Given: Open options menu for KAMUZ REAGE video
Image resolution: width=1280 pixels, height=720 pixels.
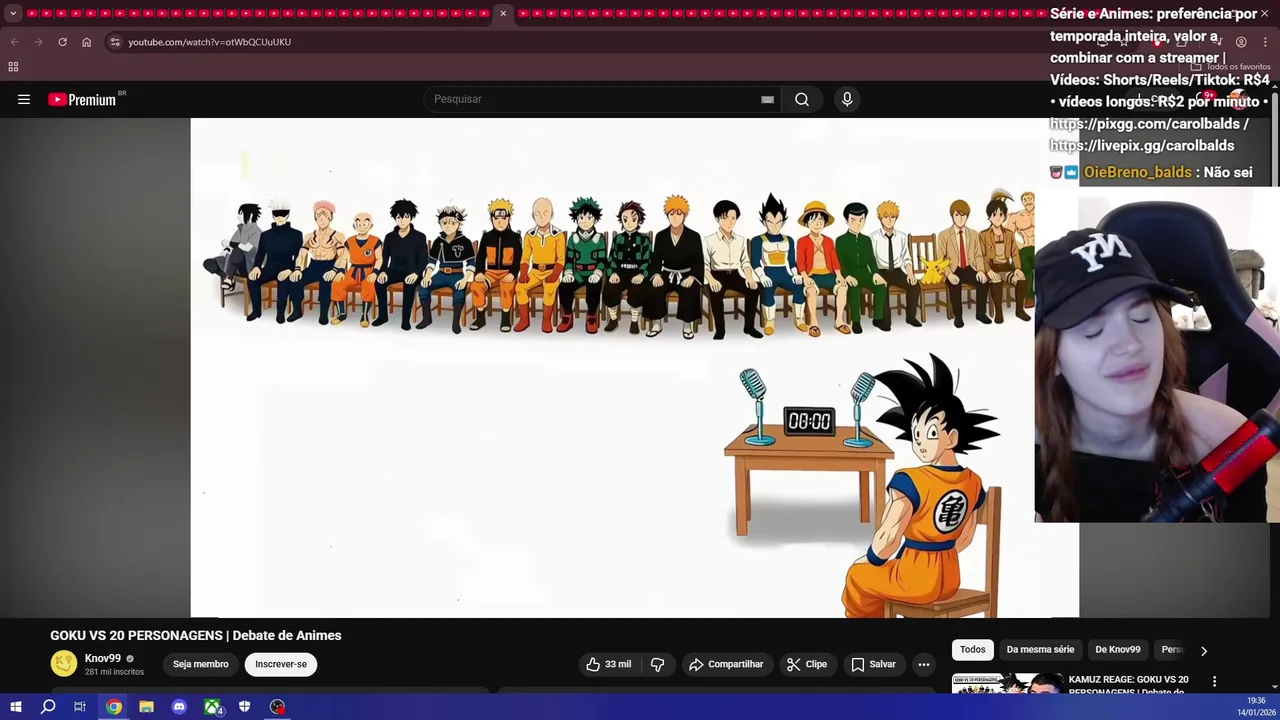Looking at the screenshot, I should tap(1214, 681).
